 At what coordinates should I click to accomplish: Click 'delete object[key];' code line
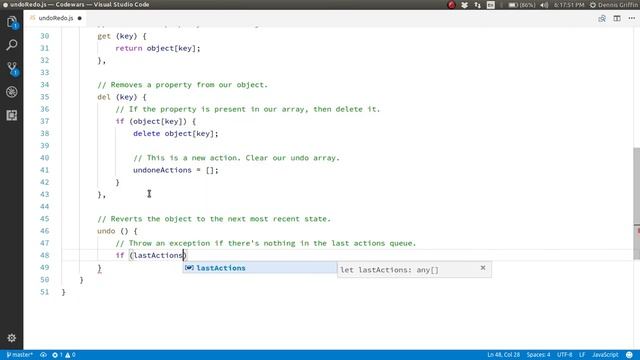pos(176,133)
